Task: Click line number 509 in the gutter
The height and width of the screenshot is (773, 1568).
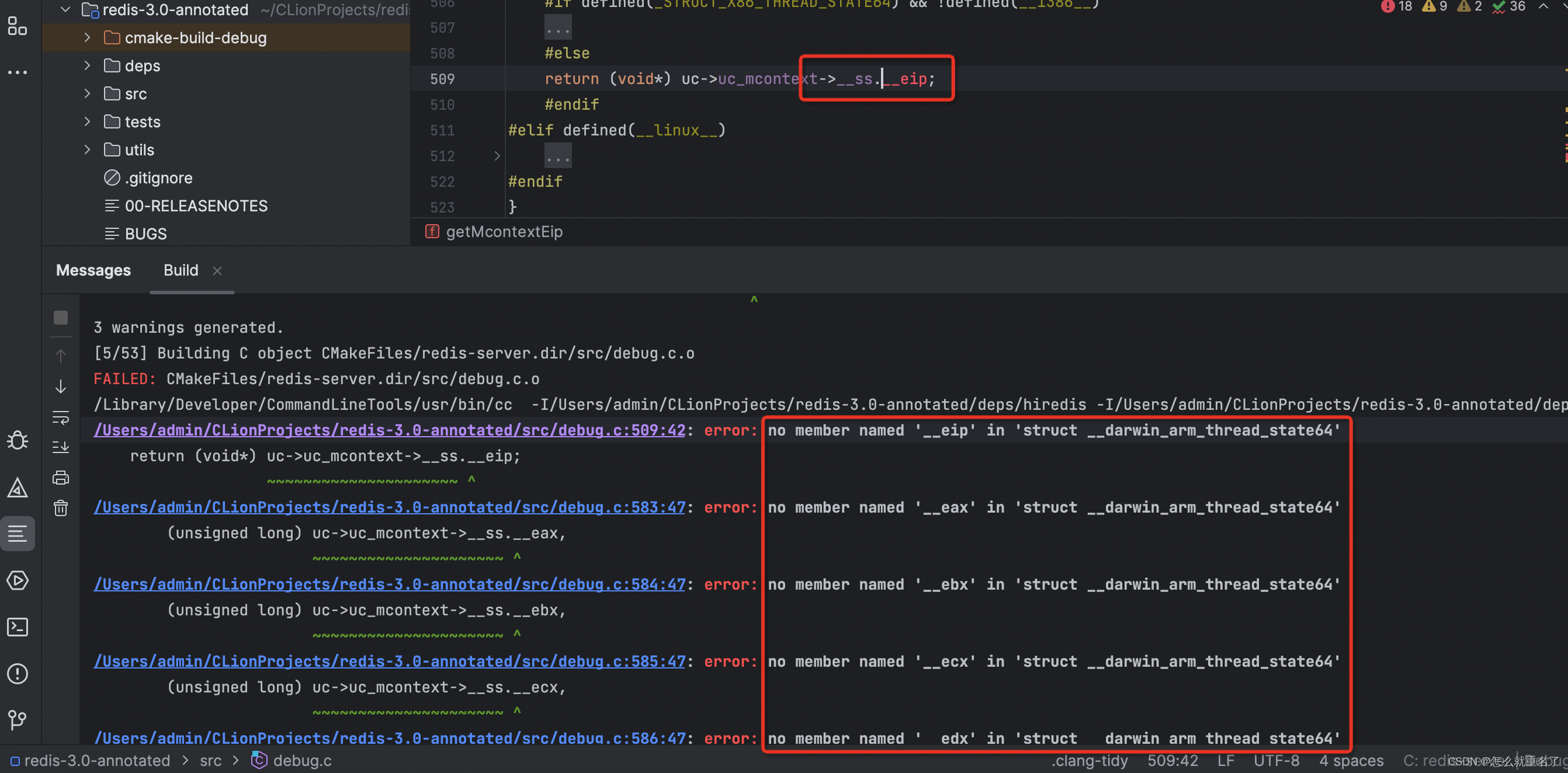Action: tap(442, 79)
